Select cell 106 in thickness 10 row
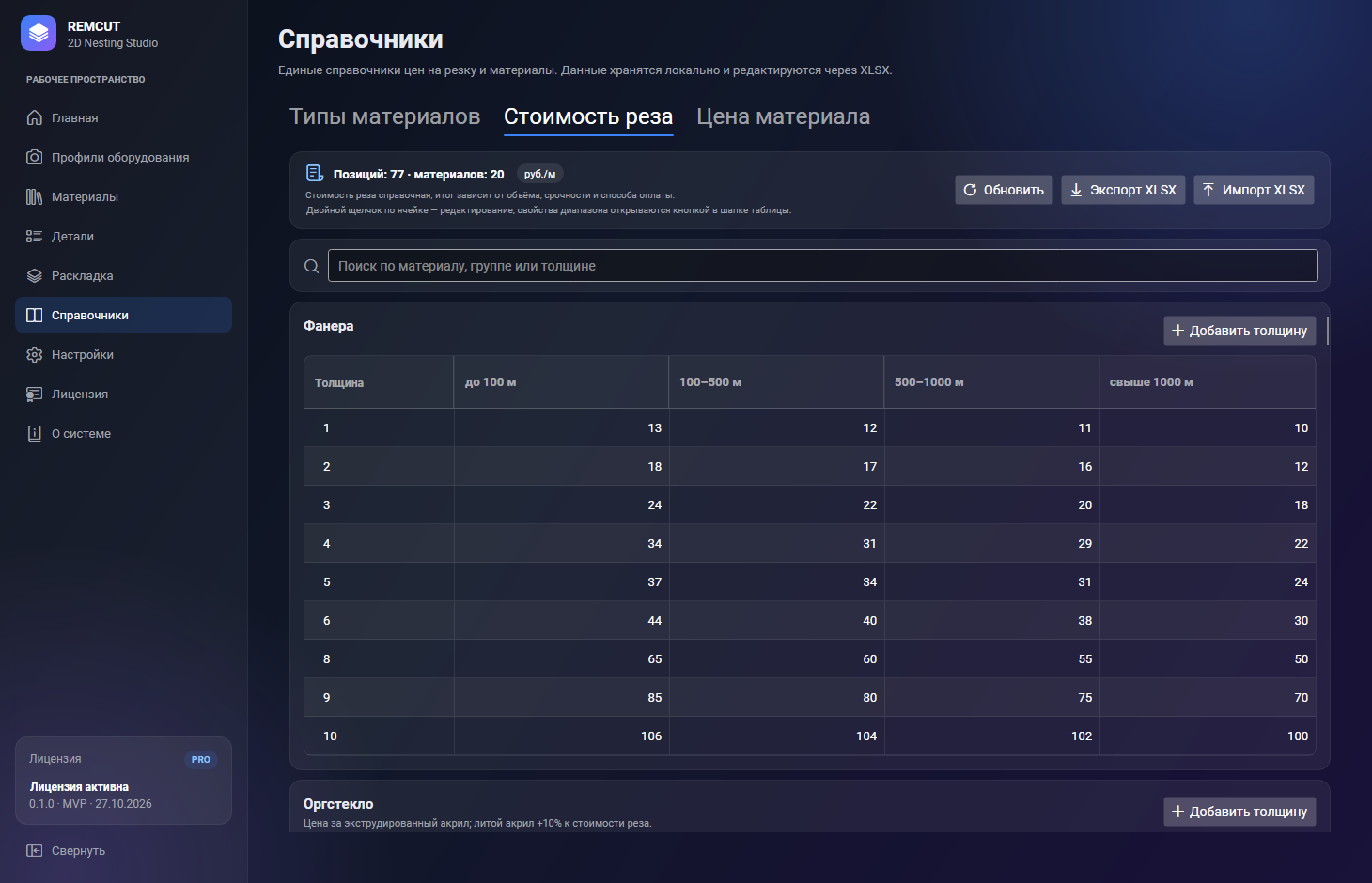Viewport: 1372px width, 883px height. (561, 736)
